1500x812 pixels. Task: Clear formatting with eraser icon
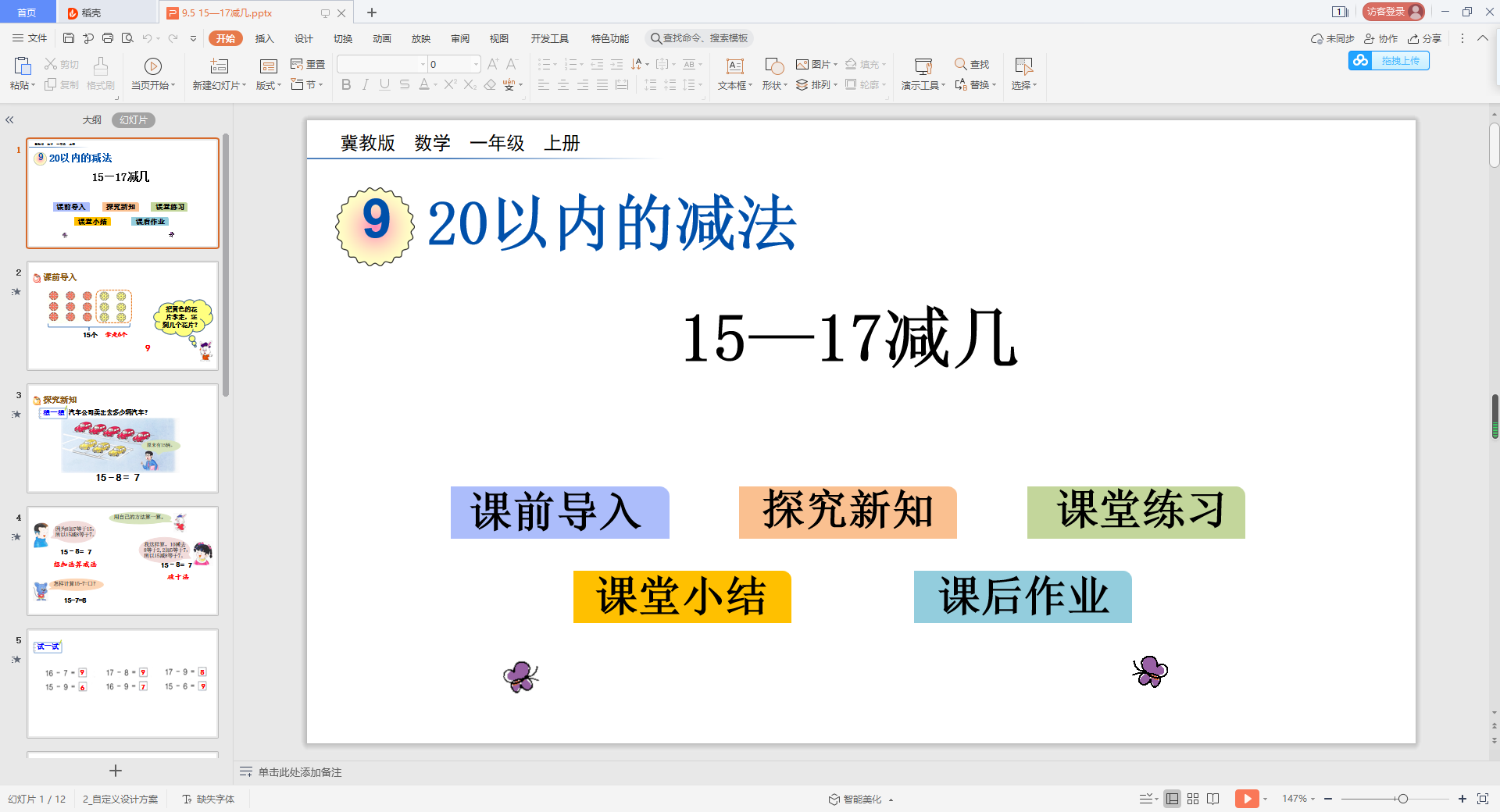[x=490, y=84]
